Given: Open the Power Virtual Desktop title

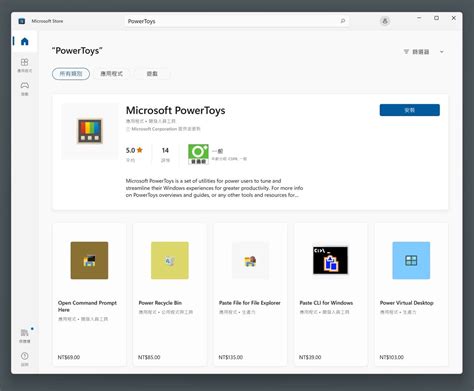Looking at the screenshot, I should coord(407,303).
